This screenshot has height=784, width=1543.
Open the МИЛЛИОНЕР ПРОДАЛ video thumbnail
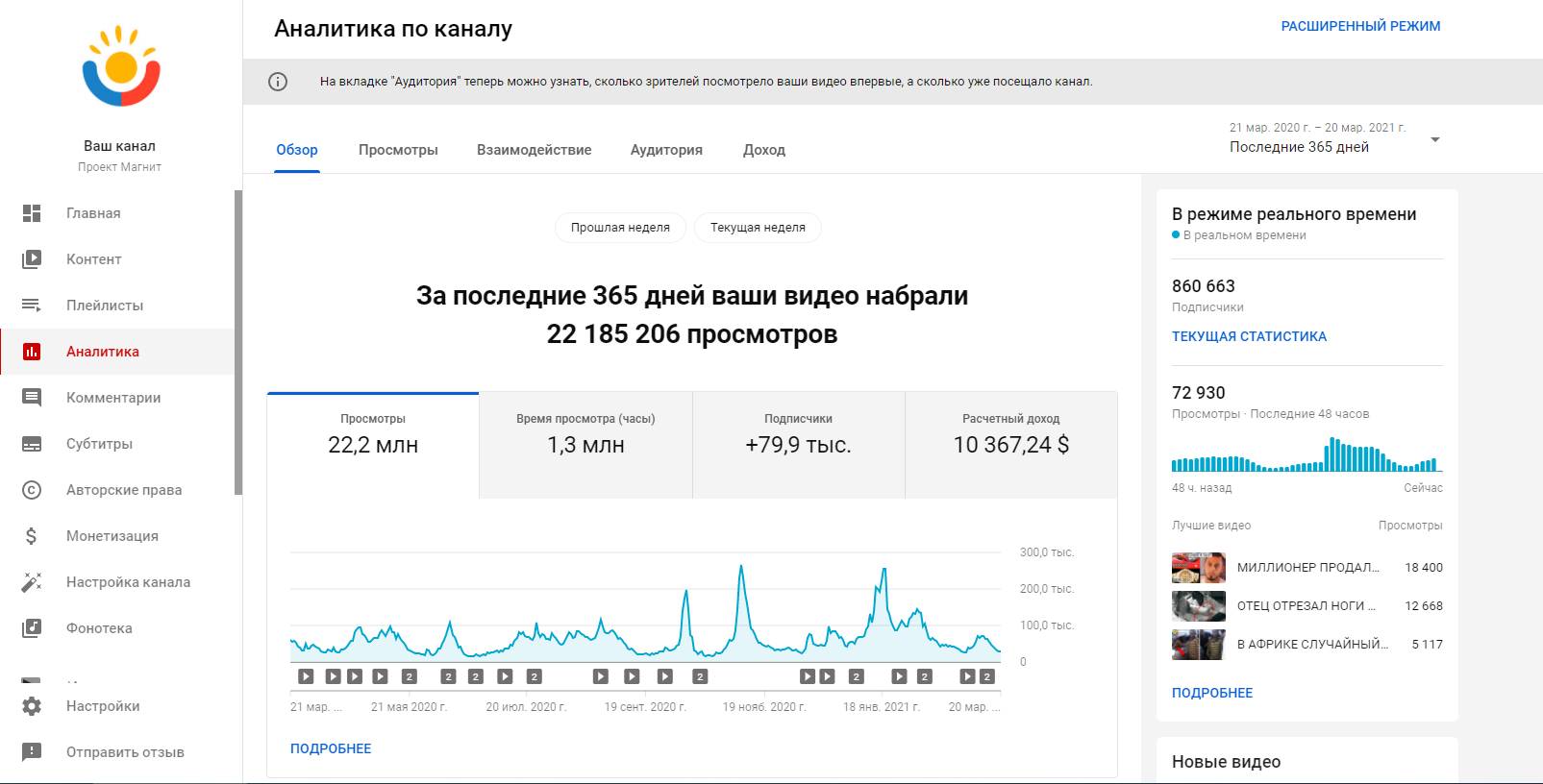click(x=1198, y=568)
